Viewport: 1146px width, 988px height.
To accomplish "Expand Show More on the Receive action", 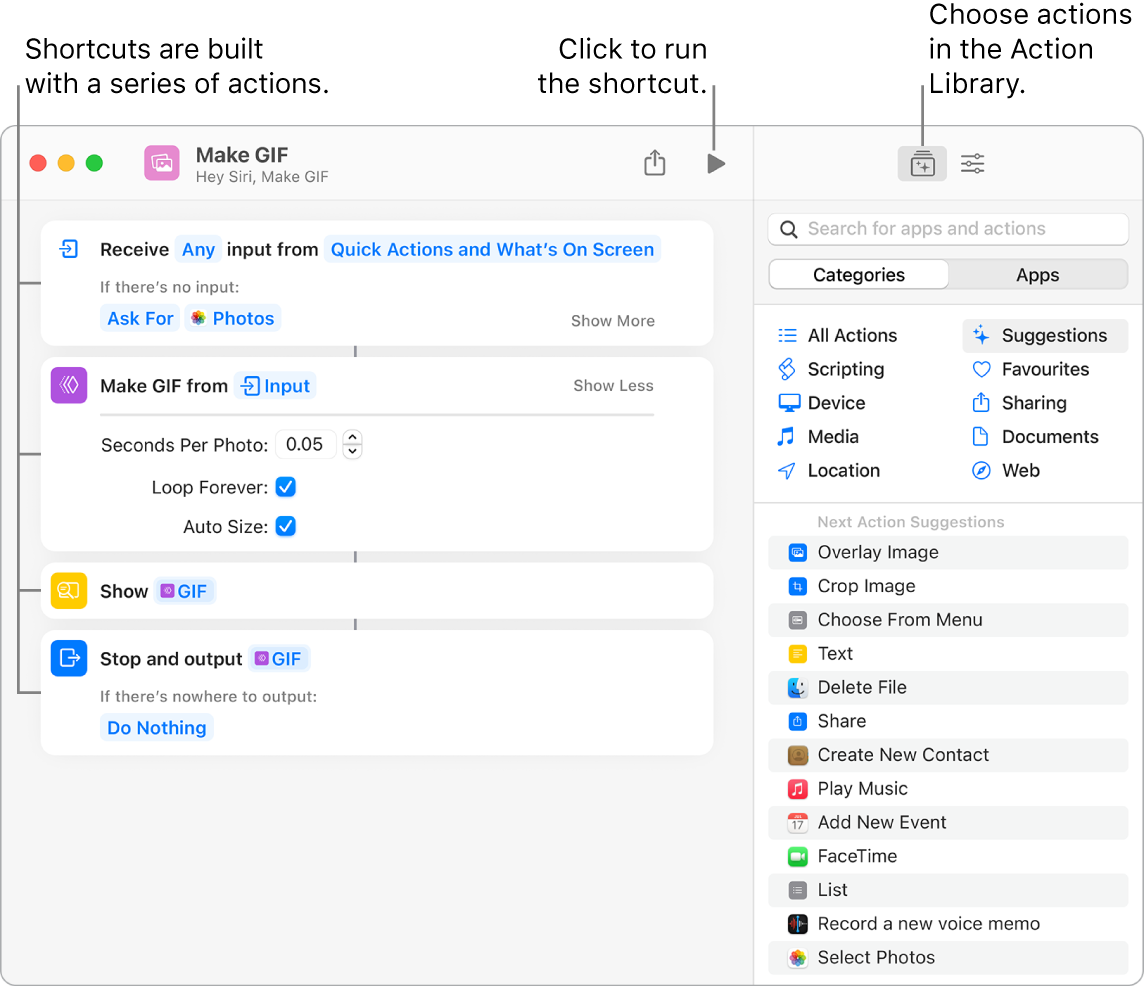I will coord(612,320).
